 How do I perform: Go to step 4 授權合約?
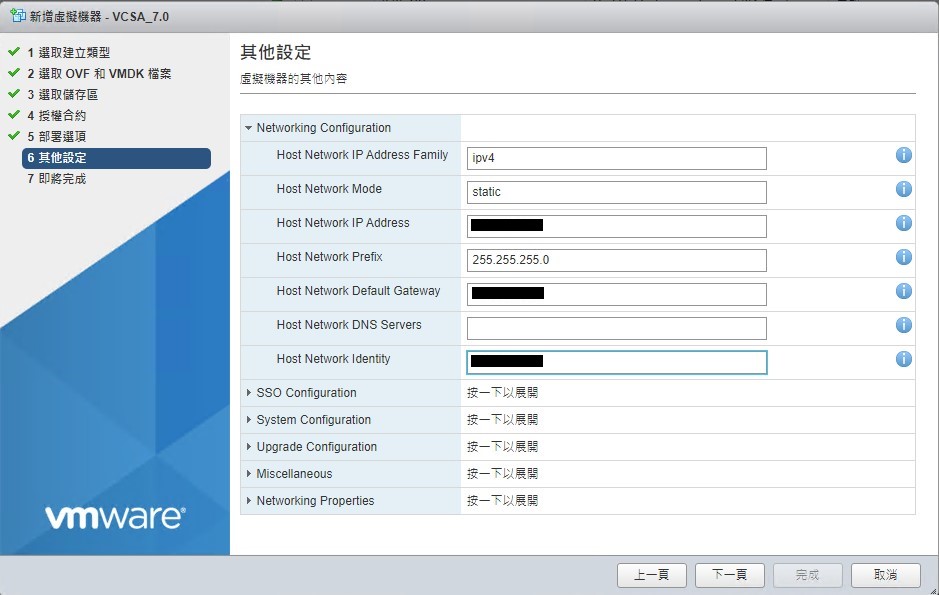(x=56, y=116)
